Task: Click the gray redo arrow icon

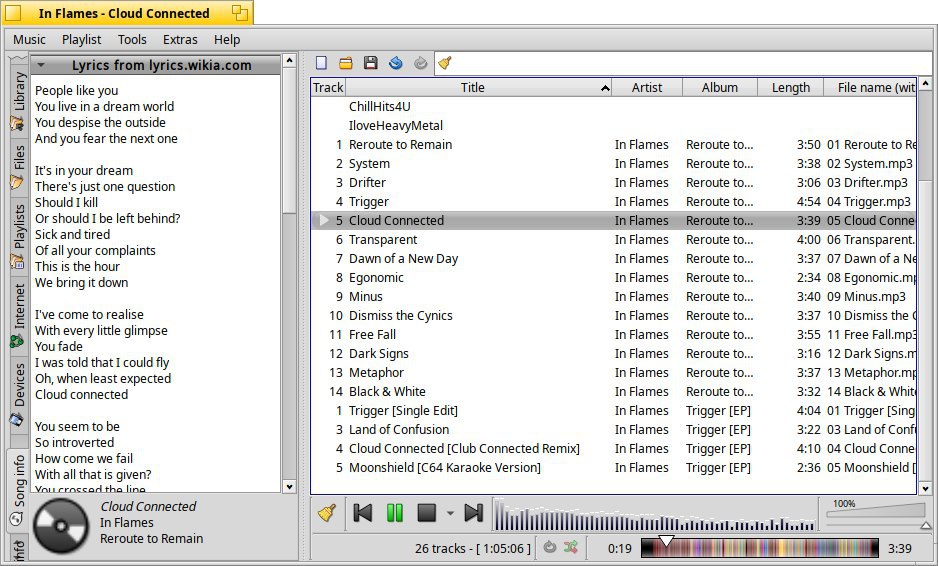Action: [421, 63]
